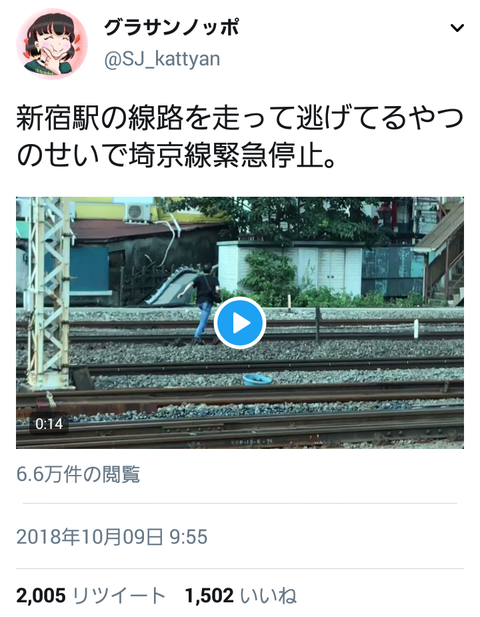Click the like count number 1,502
Screen dimensions: 480x617
click(209, 595)
